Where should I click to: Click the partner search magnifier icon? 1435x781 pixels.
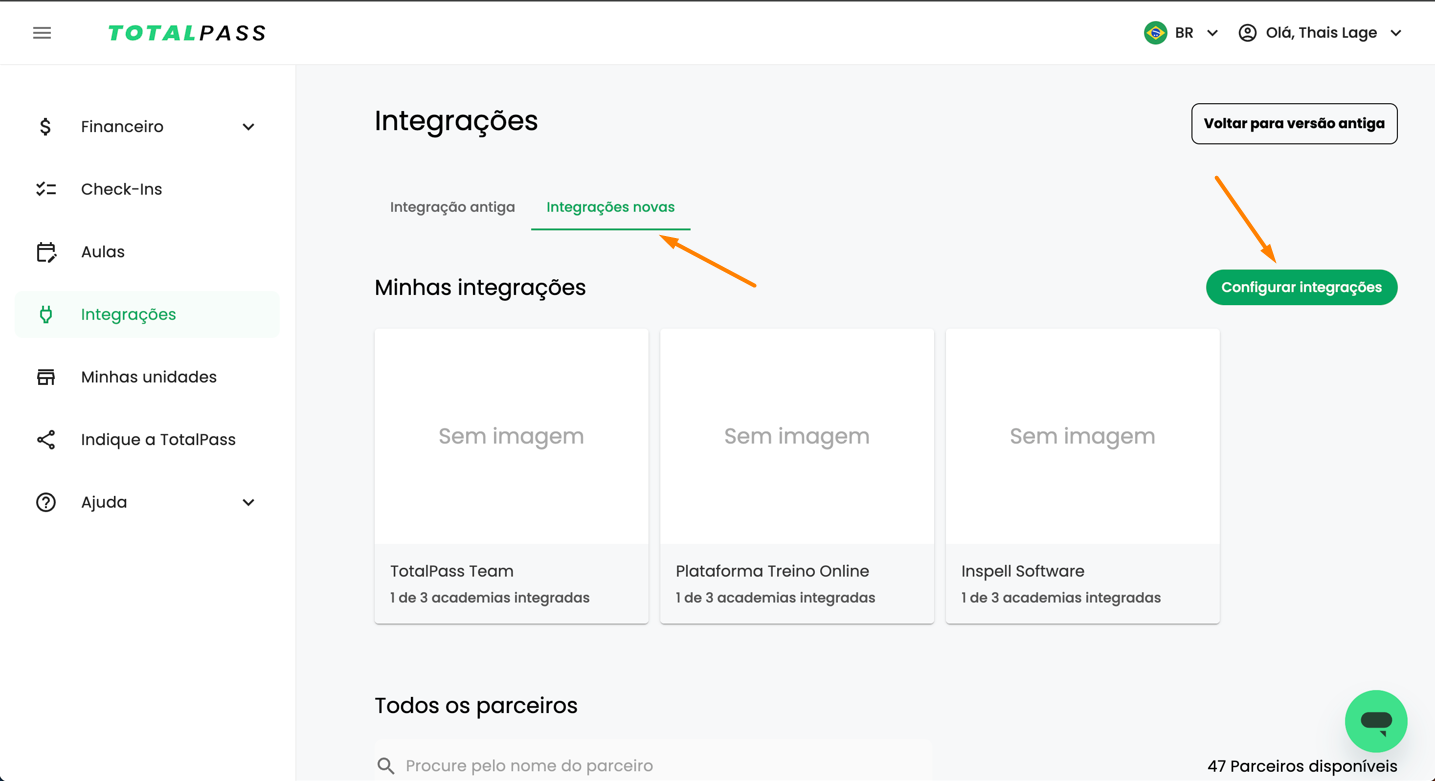(386, 766)
